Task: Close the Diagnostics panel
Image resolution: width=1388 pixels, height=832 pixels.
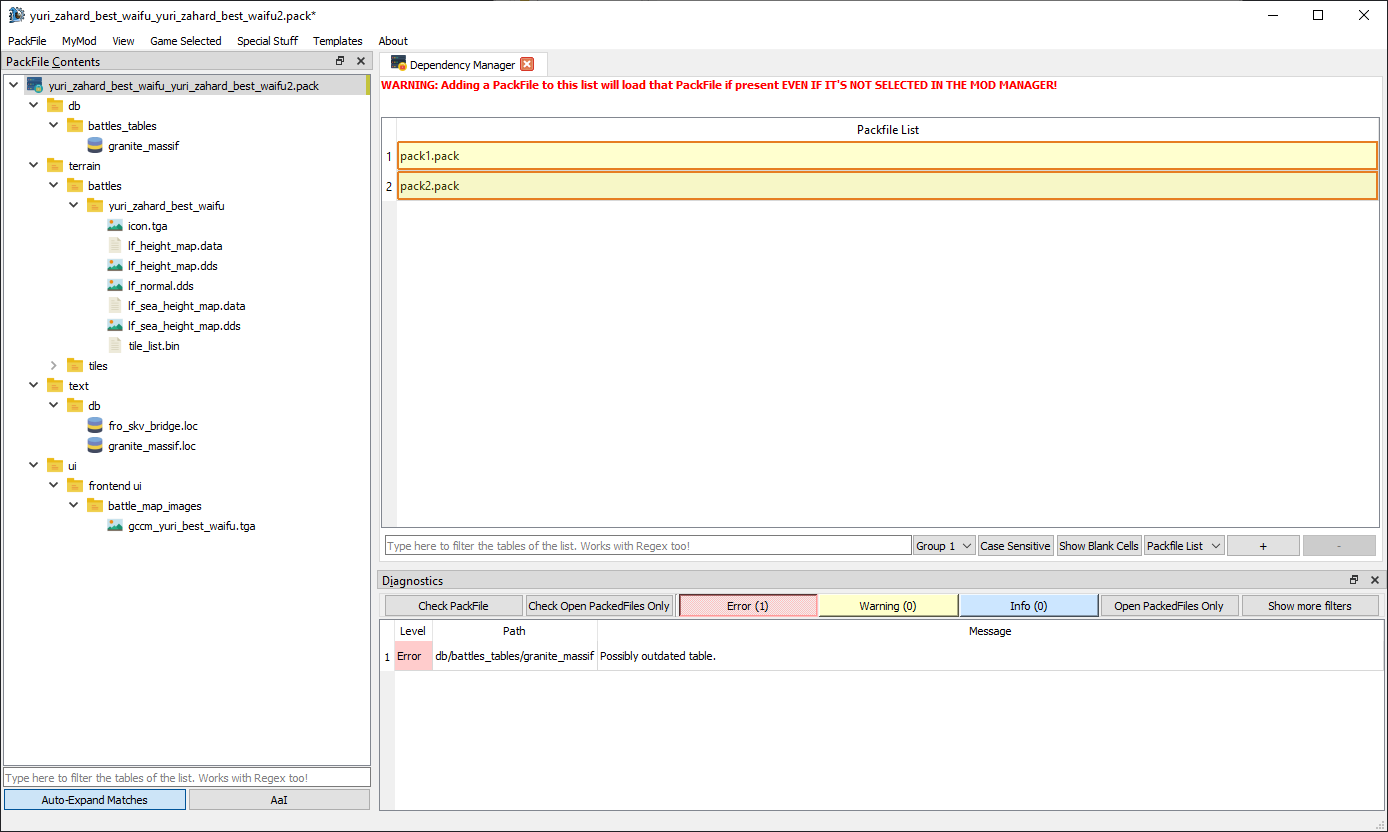Action: (1374, 580)
